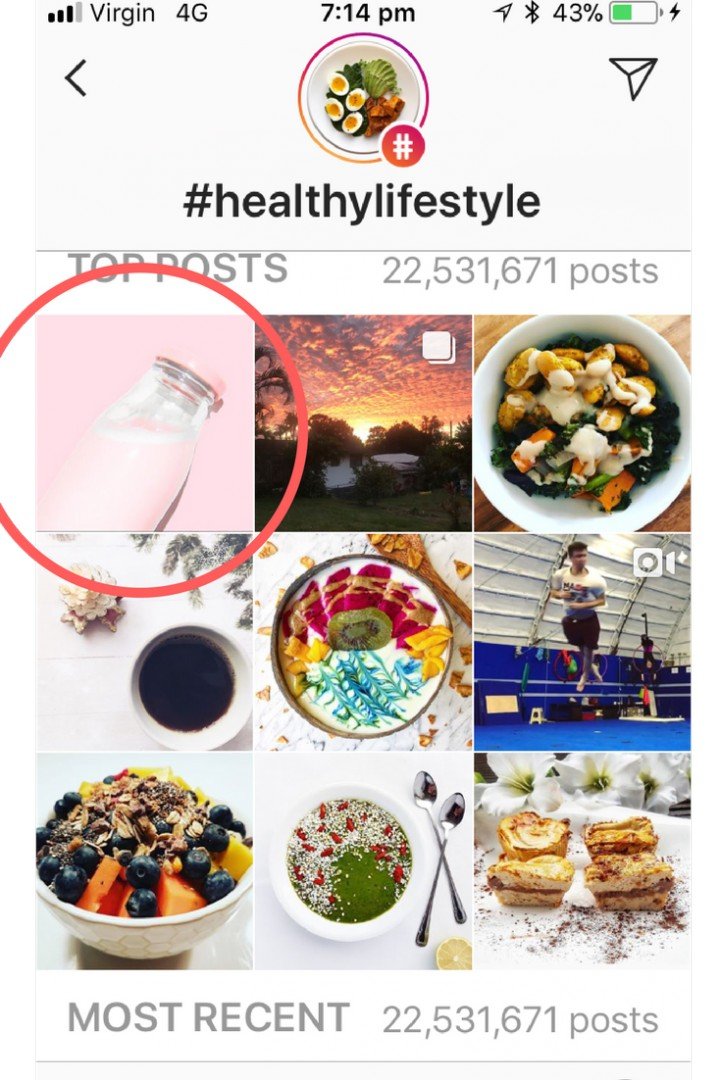Open the hashtag story profile picture
Screen dimensions: 721x1080
pos(364,97)
